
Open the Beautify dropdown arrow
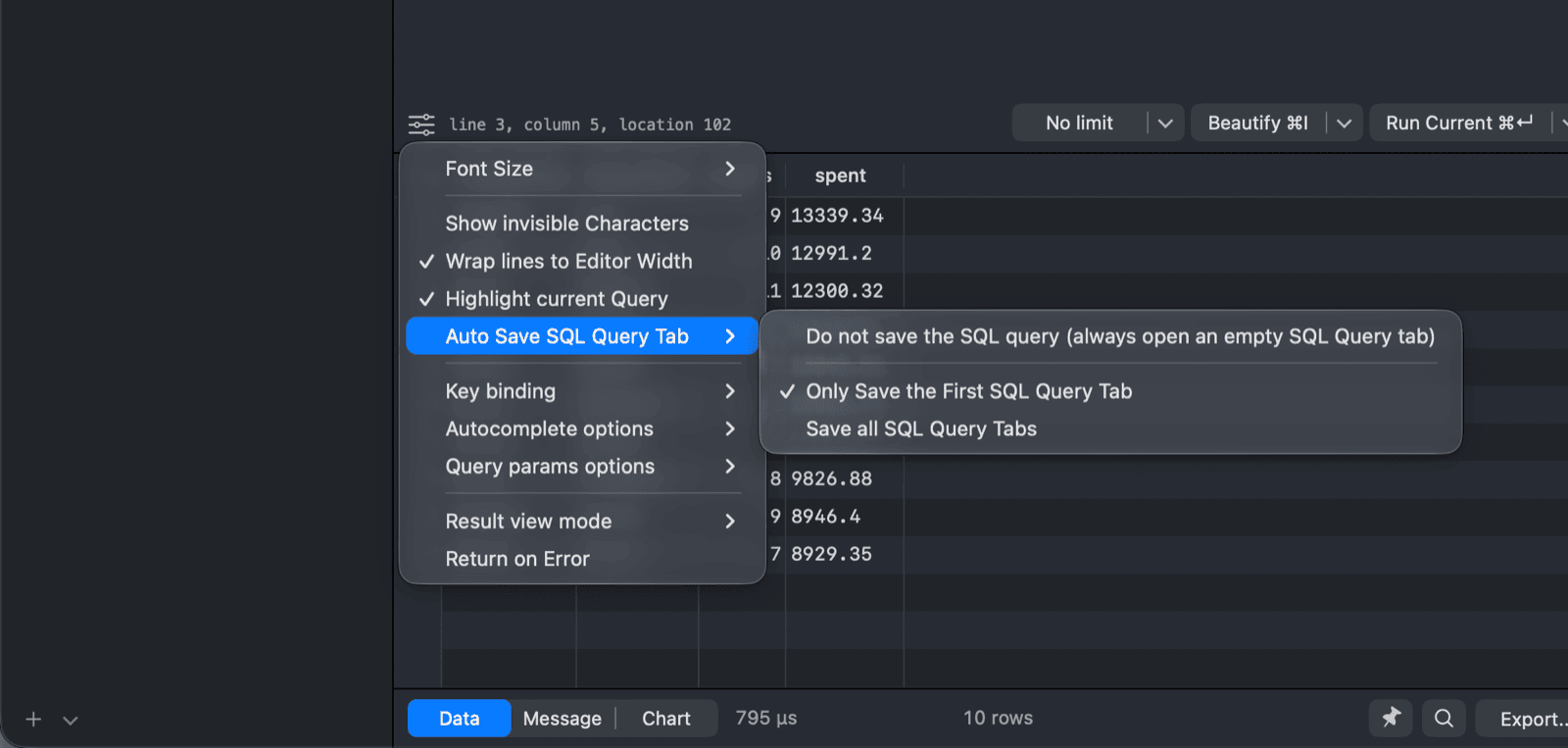[x=1344, y=124]
